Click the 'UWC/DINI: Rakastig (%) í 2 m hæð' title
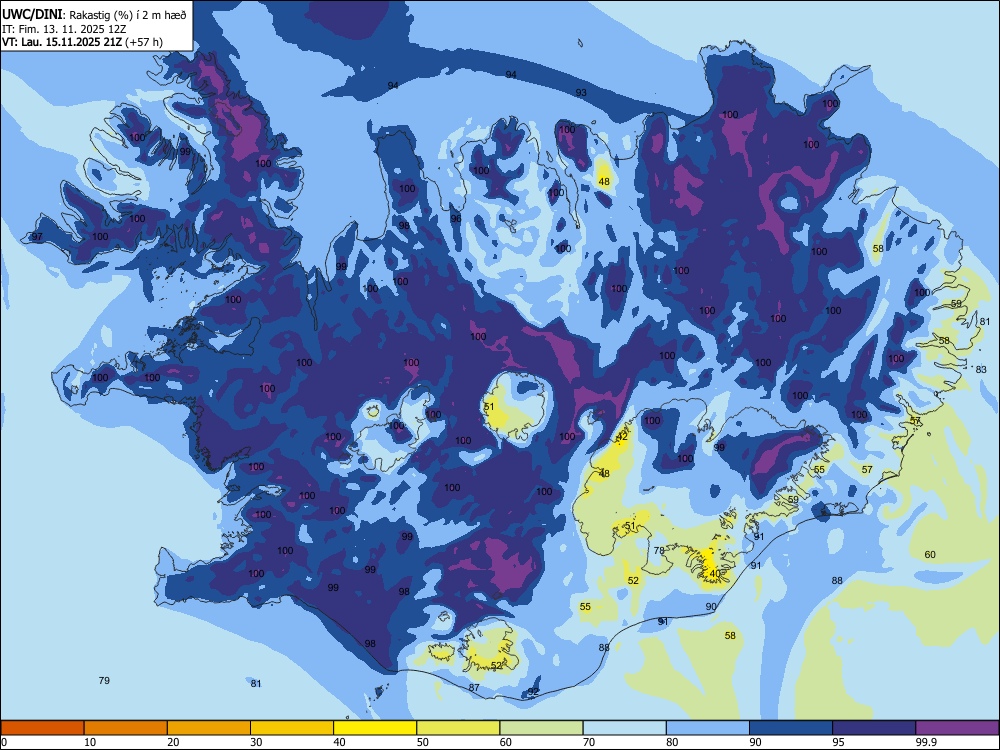 pyautogui.click(x=94, y=14)
